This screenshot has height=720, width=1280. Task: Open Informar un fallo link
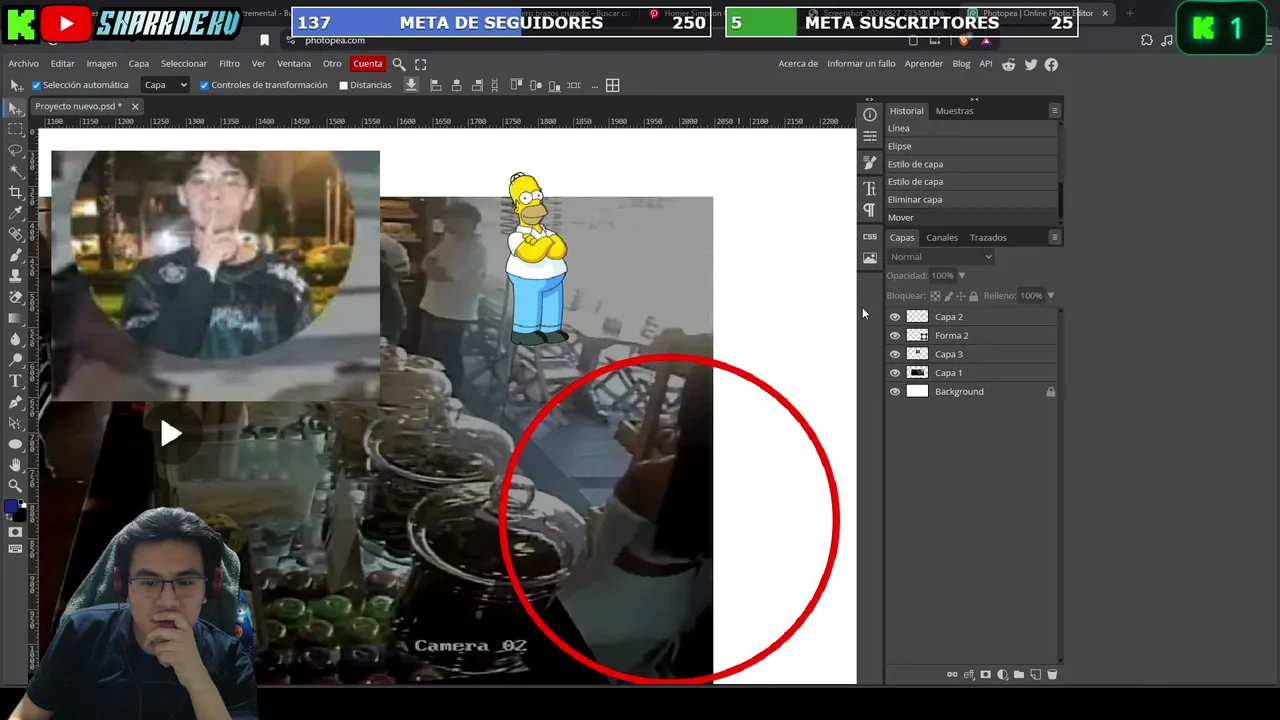coord(861,64)
